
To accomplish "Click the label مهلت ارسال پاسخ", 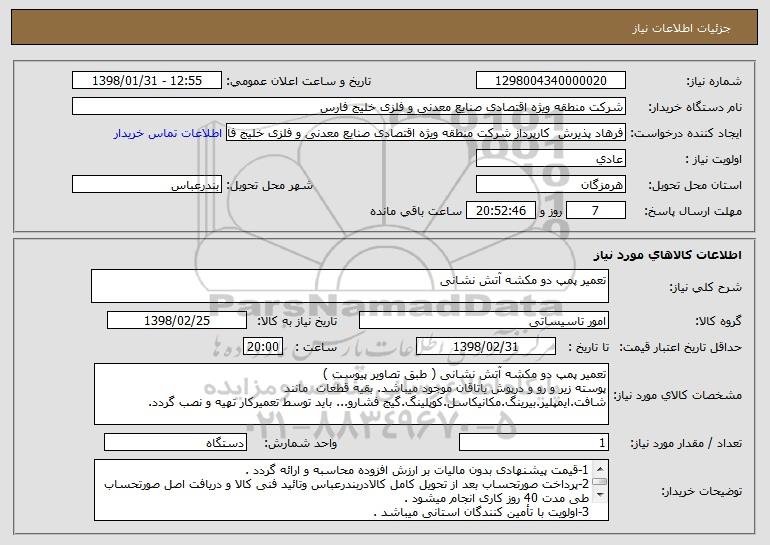I will (x=693, y=212).
